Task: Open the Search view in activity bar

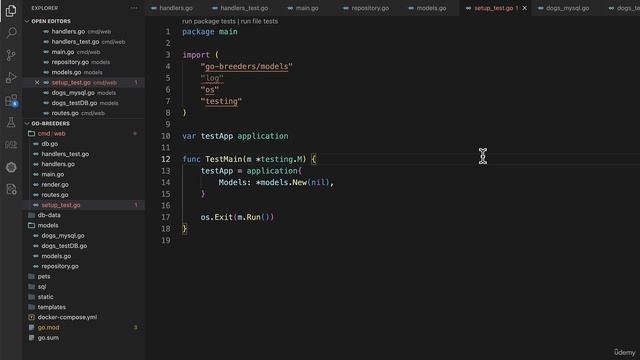Action: [11, 33]
